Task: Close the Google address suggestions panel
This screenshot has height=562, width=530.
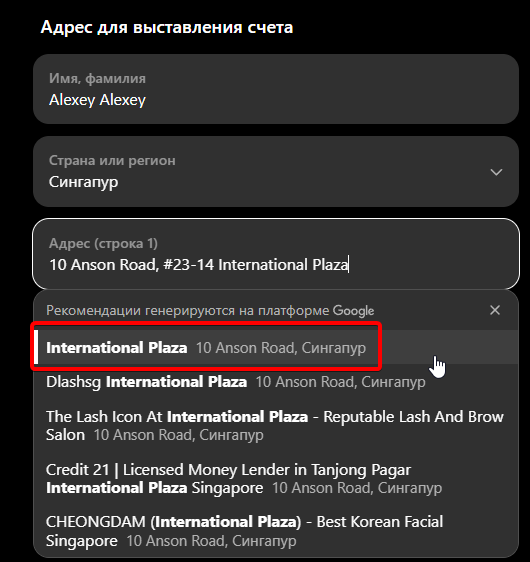Action: [495, 310]
